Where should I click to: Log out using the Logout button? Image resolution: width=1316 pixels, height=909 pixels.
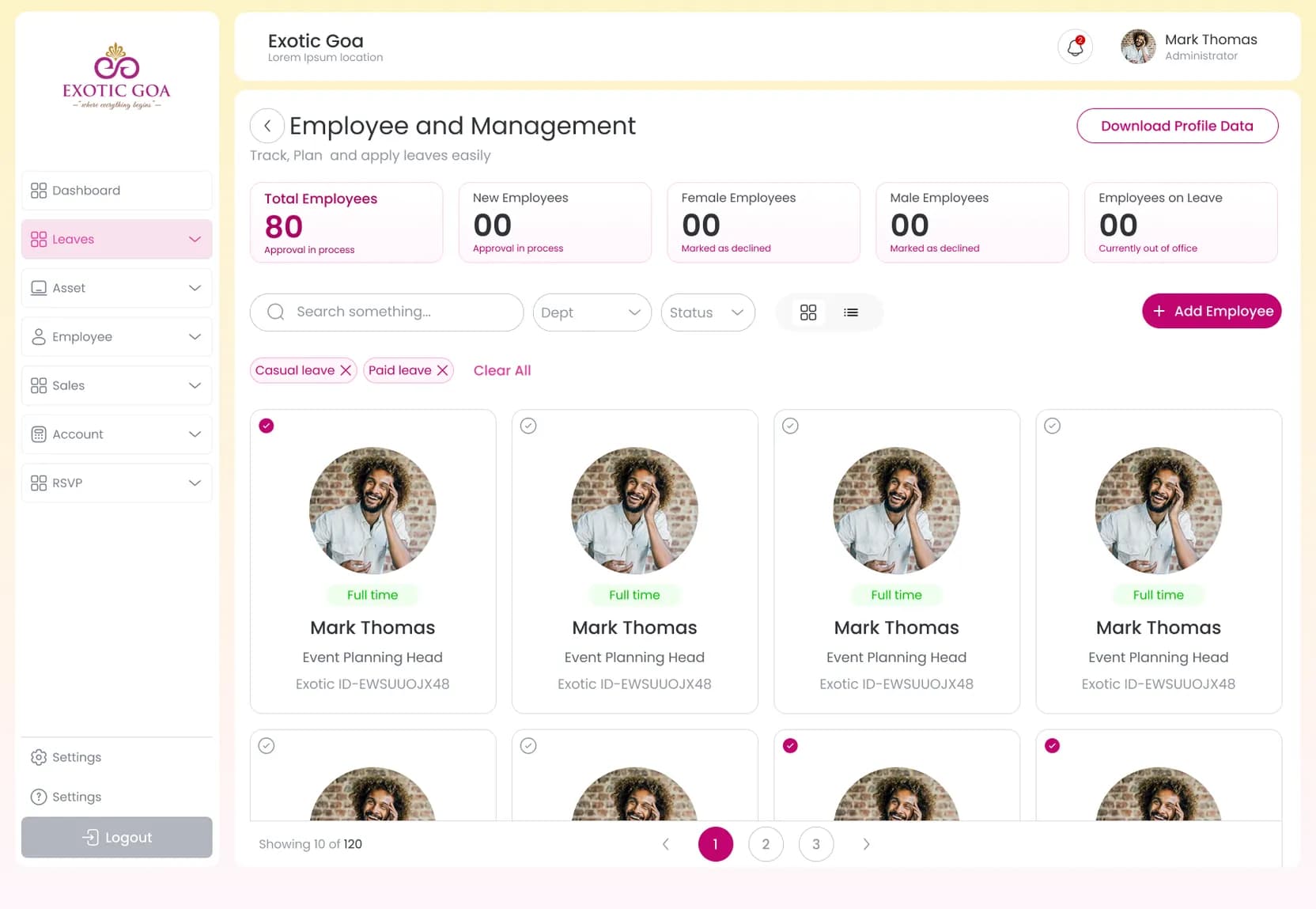[116, 837]
